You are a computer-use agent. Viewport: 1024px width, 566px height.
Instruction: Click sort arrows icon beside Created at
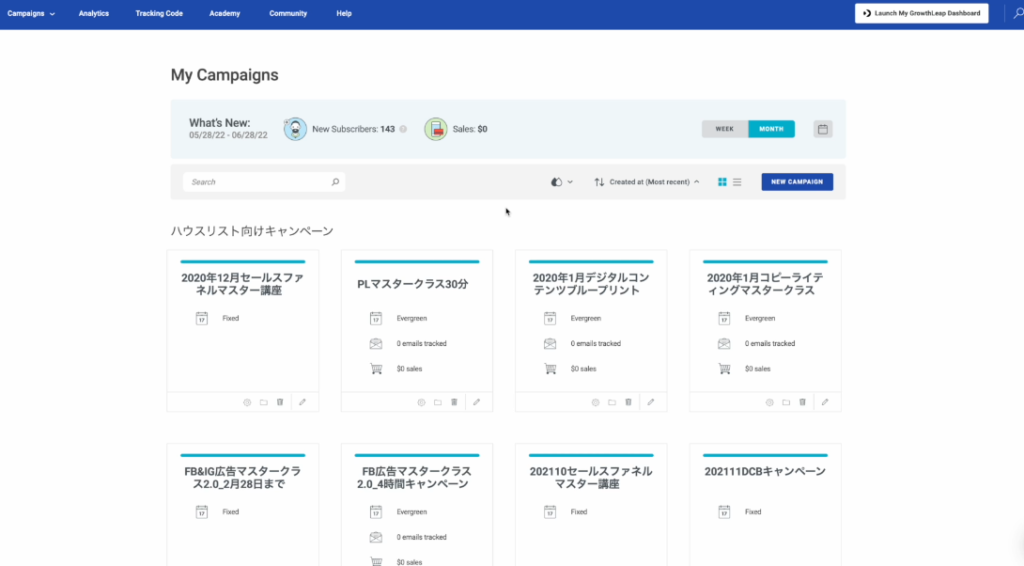tap(599, 182)
